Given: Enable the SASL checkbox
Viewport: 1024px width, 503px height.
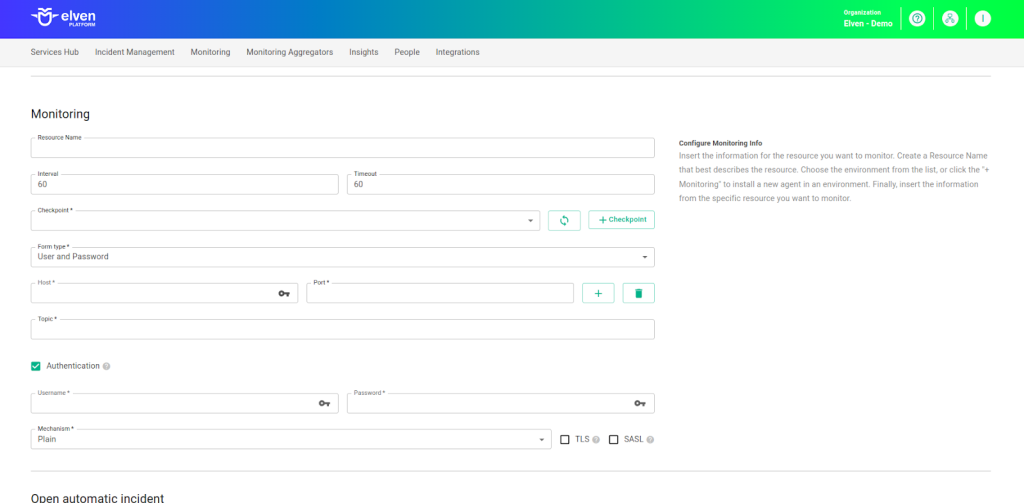Looking at the screenshot, I should tap(614, 439).
